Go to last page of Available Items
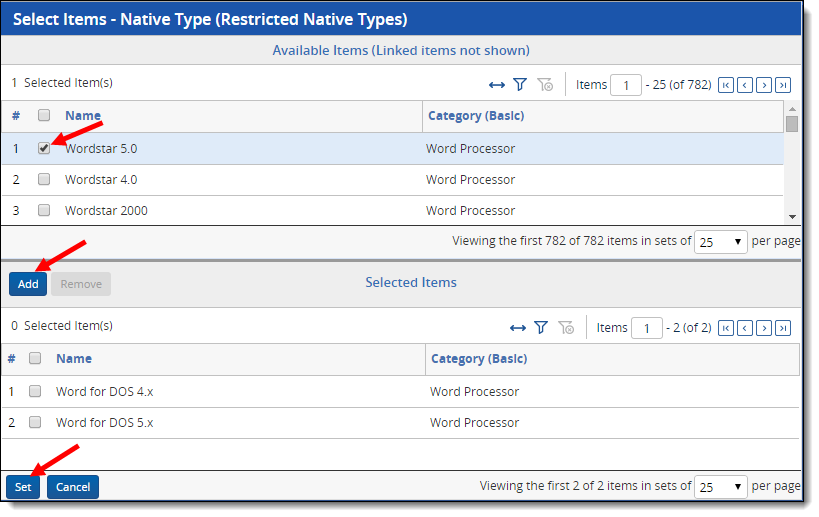Screen dimensions: 819x517 [783, 85]
